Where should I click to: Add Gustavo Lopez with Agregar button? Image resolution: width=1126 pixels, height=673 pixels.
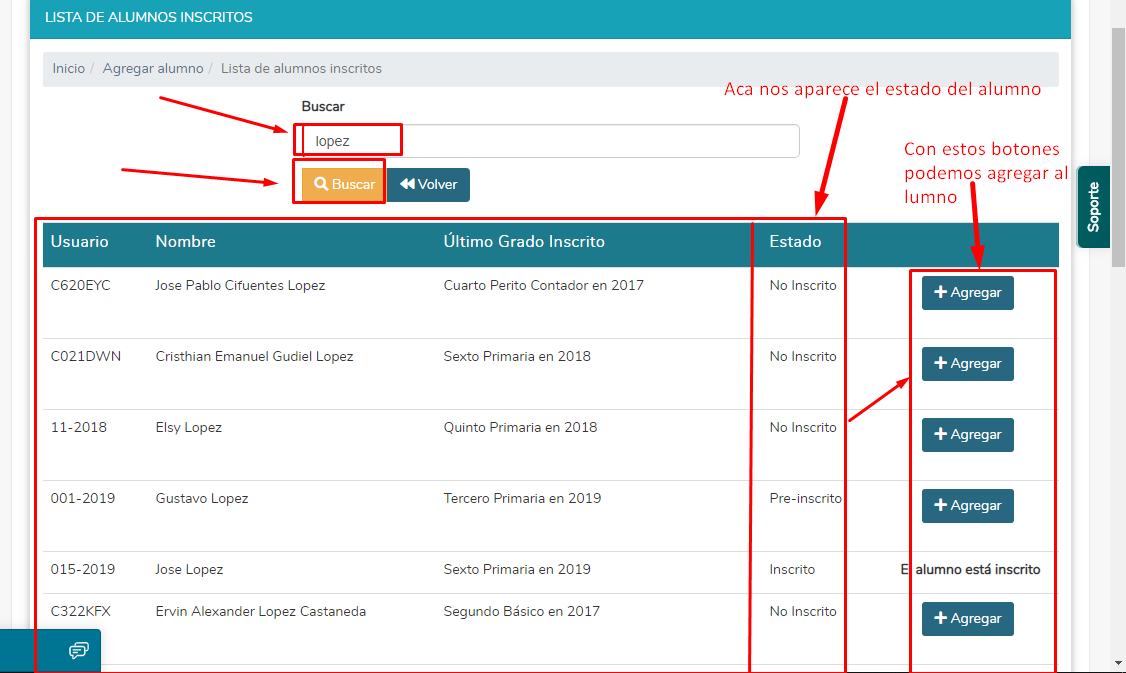[x=967, y=506]
